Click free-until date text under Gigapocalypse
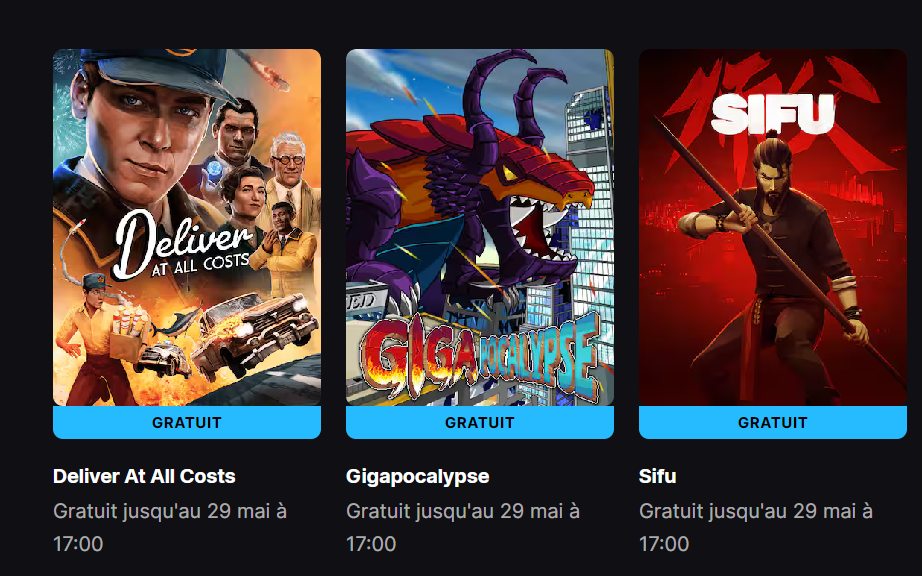Screen dimensions: 922x576 click(x=463, y=527)
